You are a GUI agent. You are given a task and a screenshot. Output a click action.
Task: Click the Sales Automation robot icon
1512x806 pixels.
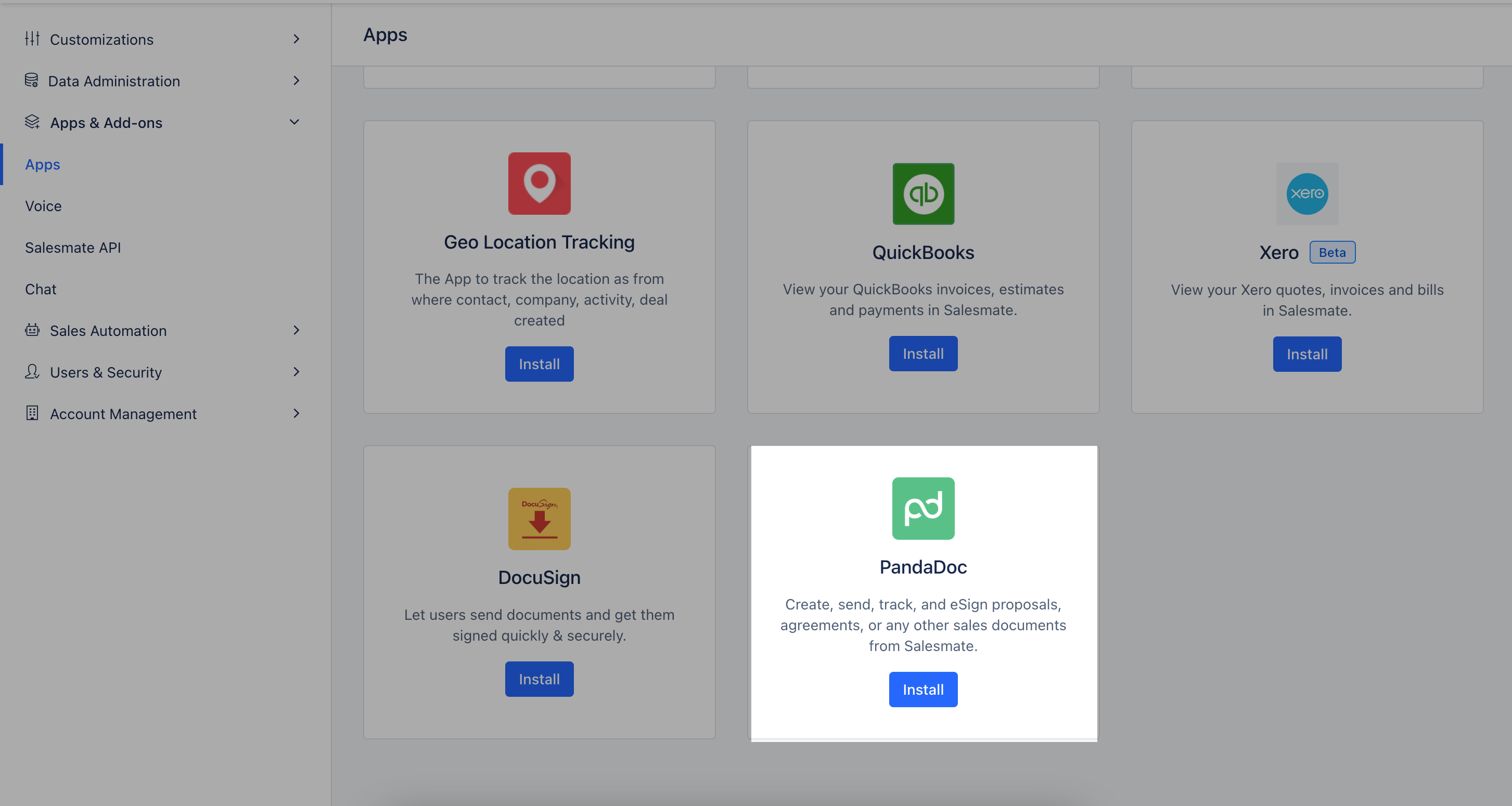(32, 330)
